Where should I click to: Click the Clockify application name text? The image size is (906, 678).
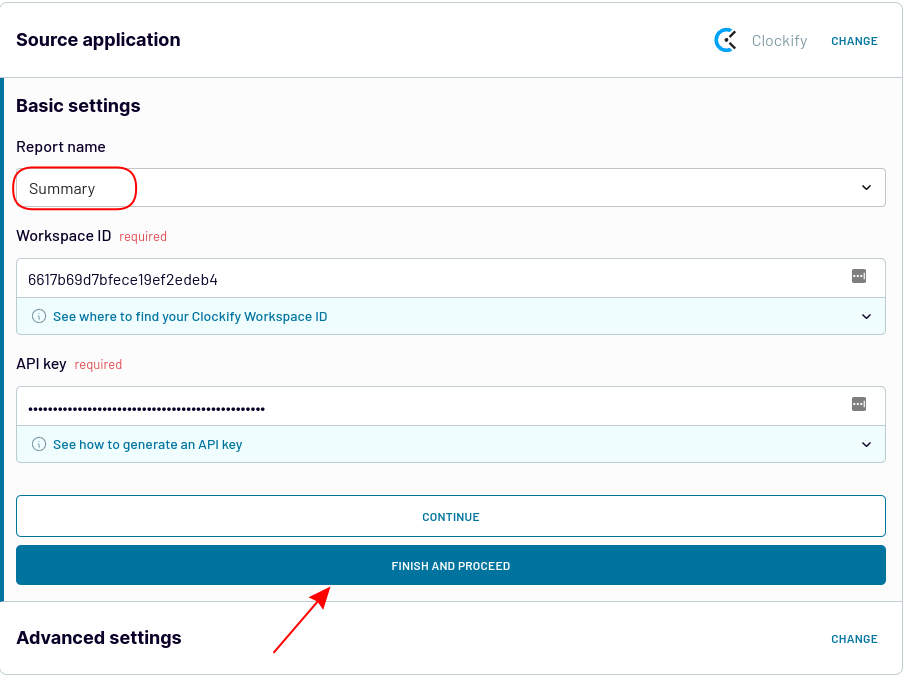coord(779,40)
